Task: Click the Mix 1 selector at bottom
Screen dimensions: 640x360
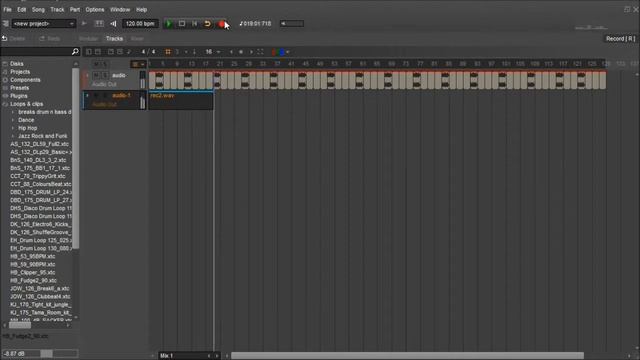Action: (x=189, y=356)
